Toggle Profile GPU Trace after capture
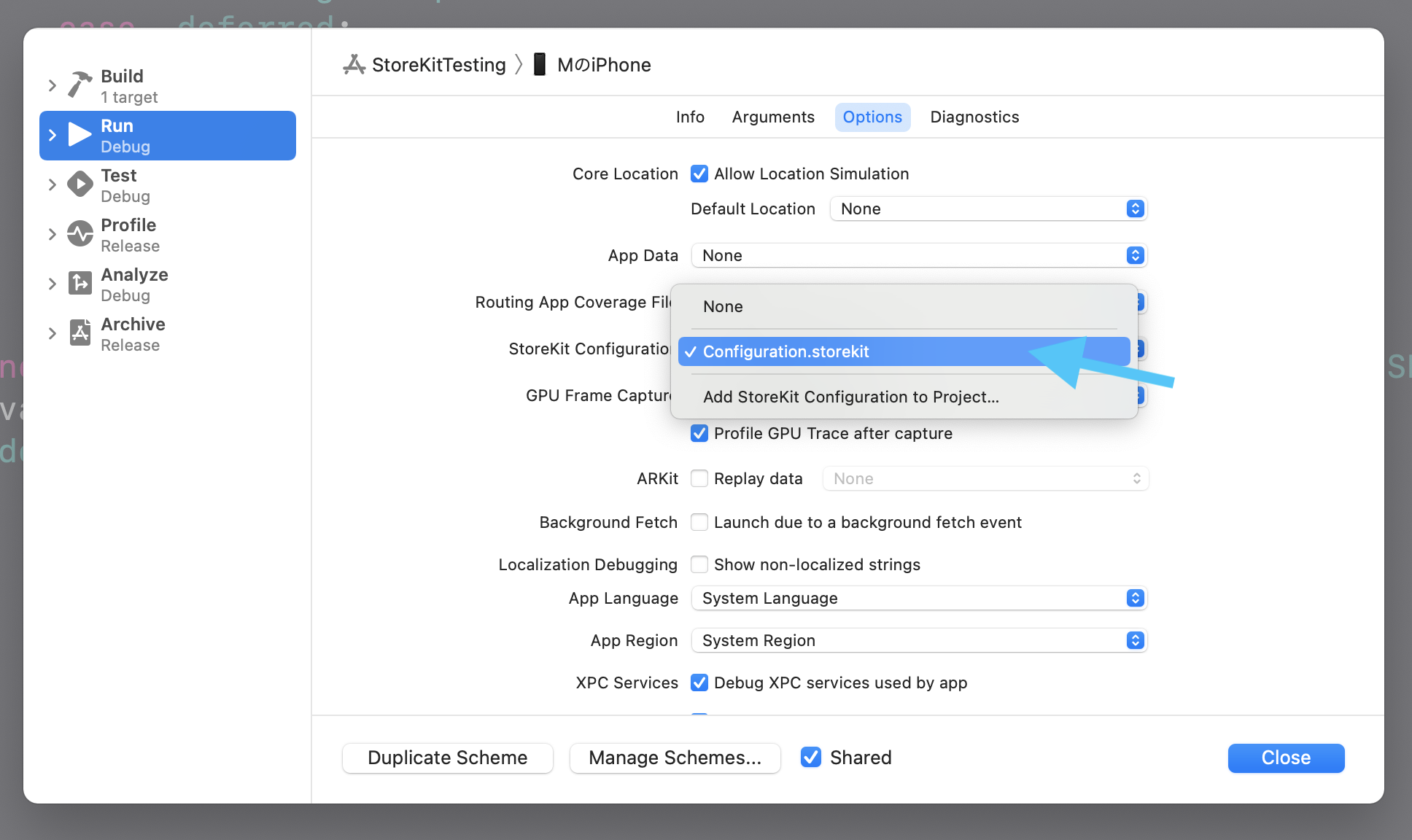This screenshot has height=840, width=1412. tap(699, 433)
